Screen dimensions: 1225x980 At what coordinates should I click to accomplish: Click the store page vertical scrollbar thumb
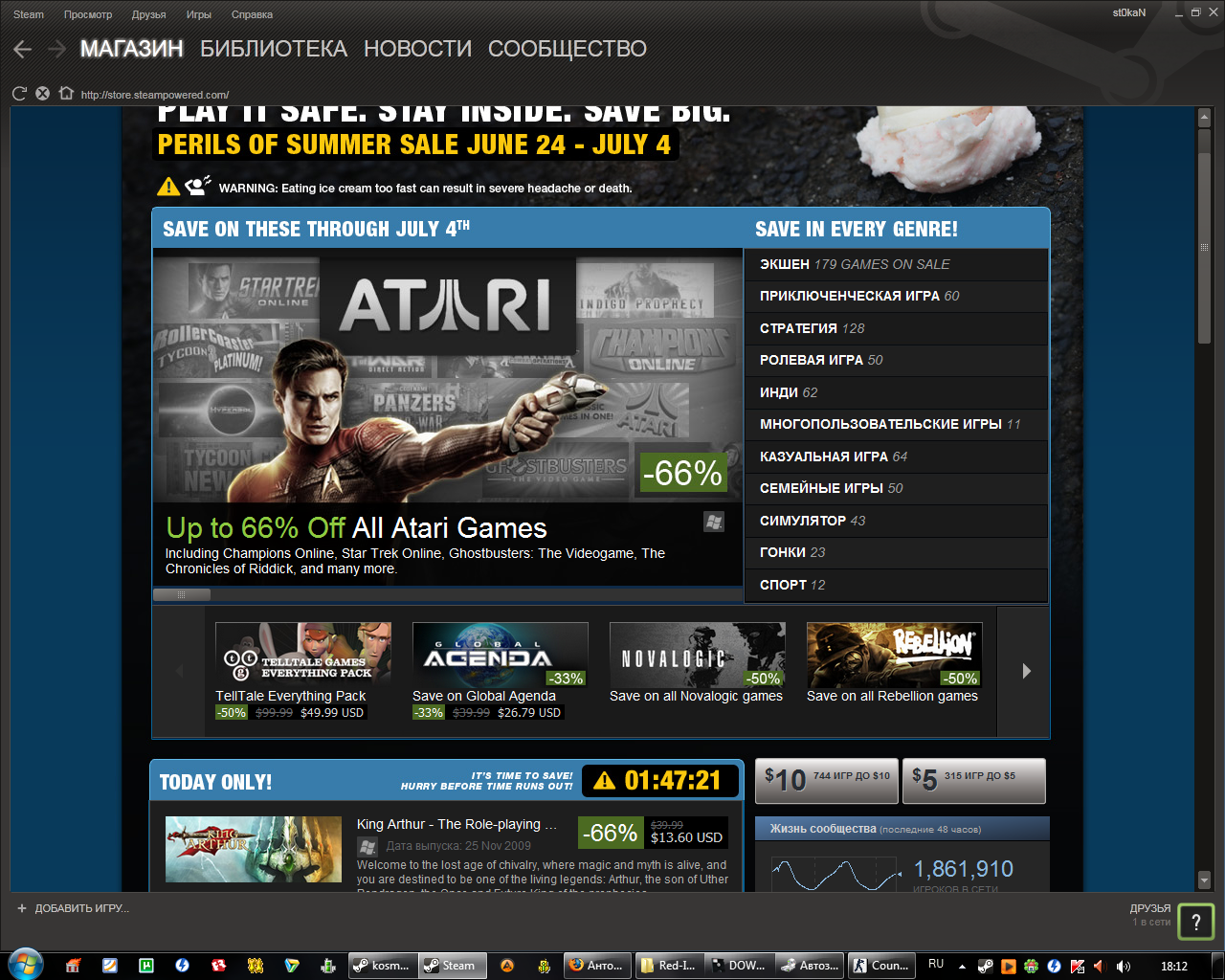tap(1204, 247)
